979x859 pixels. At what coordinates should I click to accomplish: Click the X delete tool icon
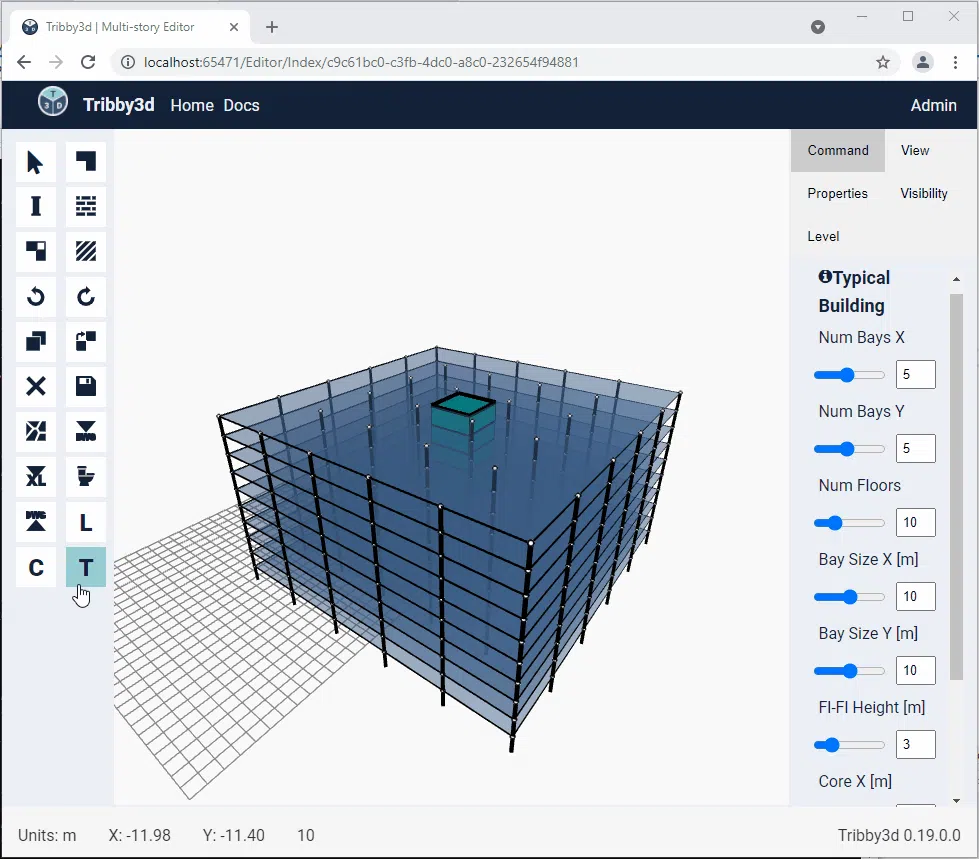point(36,386)
